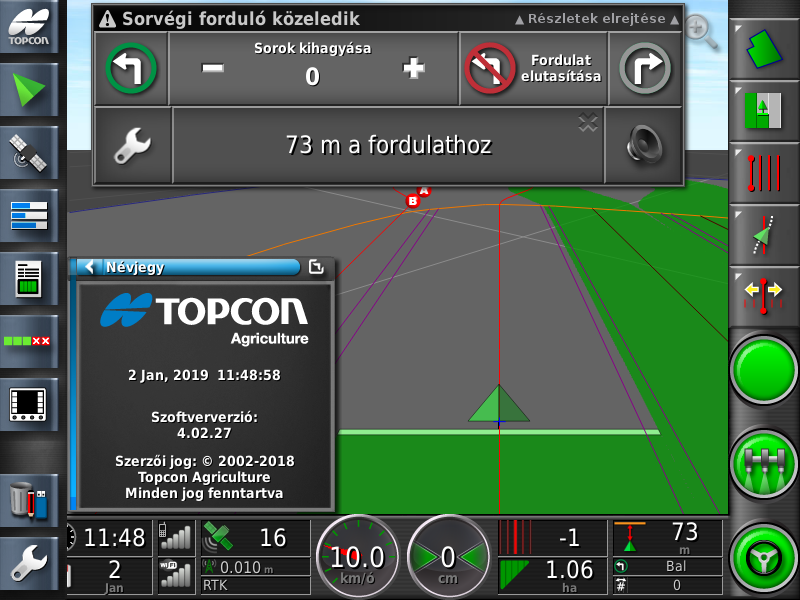The height and width of the screenshot is (600, 800).
Task: Click the right turn arrow button
Action: 645,69
